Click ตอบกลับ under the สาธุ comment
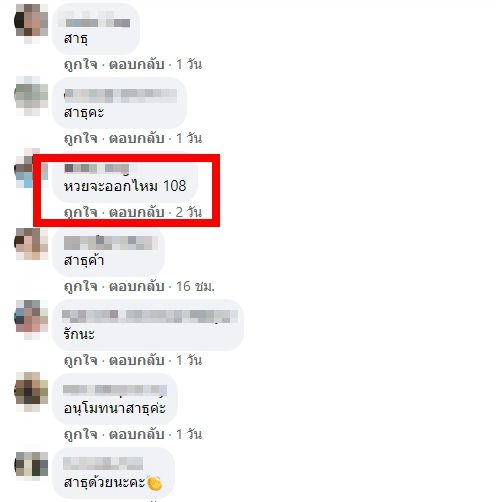Image resolution: width=496 pixels, height=502 pixels. (137, 64)
